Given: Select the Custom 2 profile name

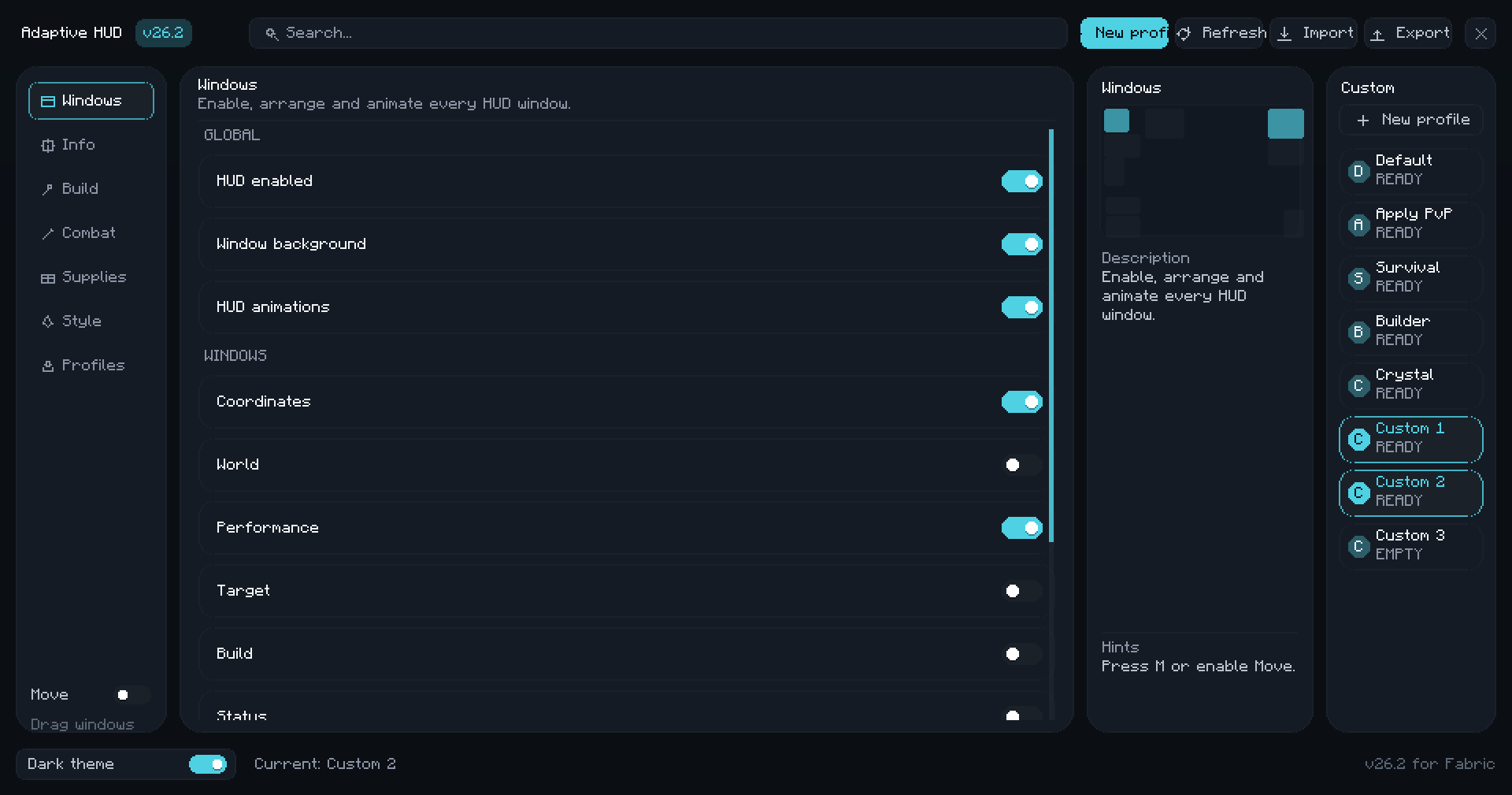Looking at the screenshot, I should (1410, 481).
